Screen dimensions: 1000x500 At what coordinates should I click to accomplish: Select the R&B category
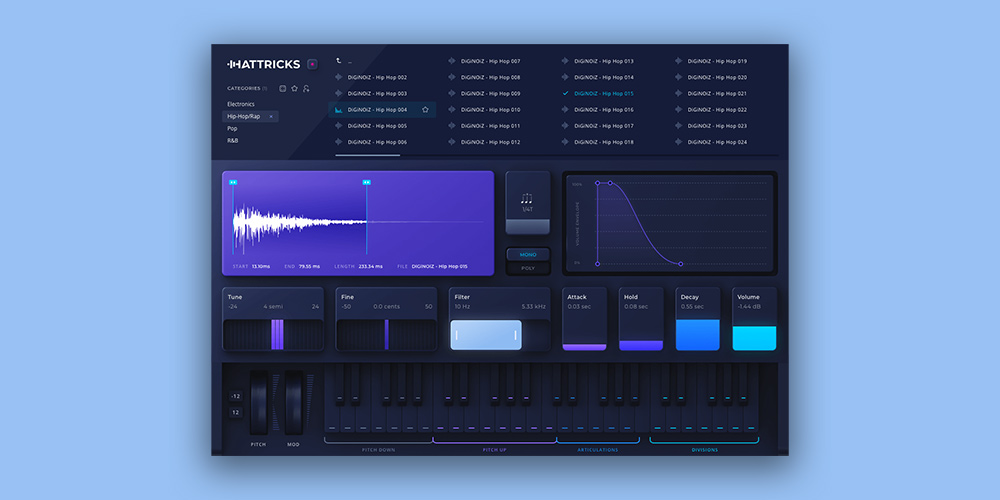tap(233, 141)
